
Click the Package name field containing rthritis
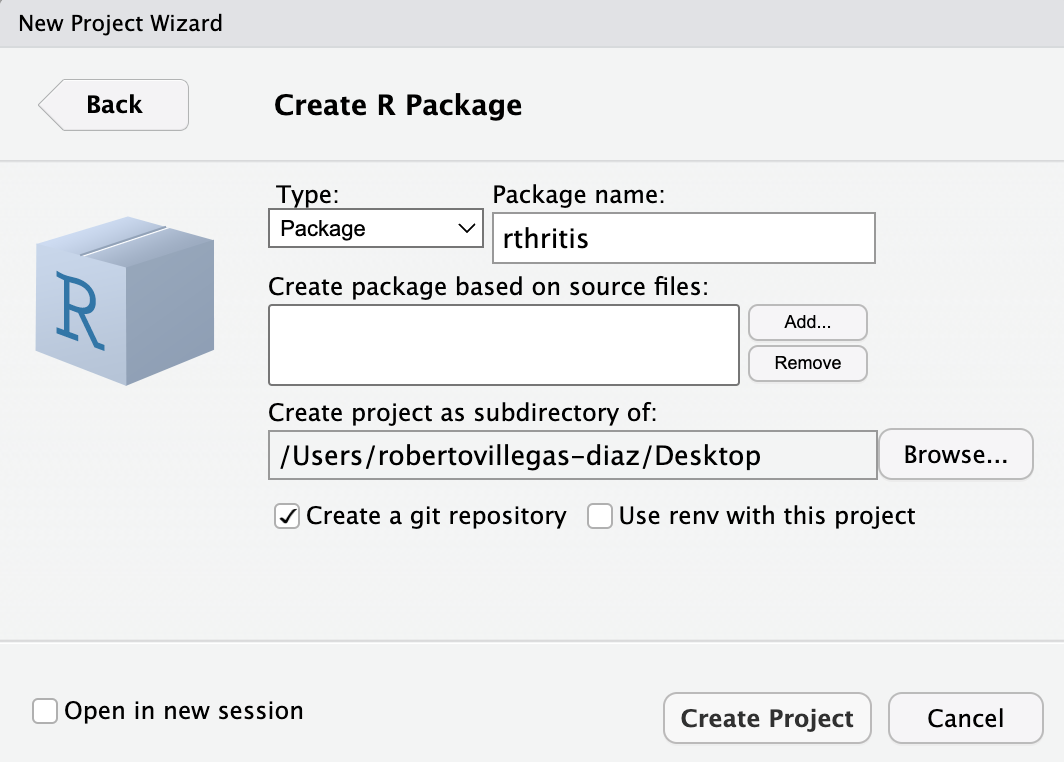coord(684,238)
